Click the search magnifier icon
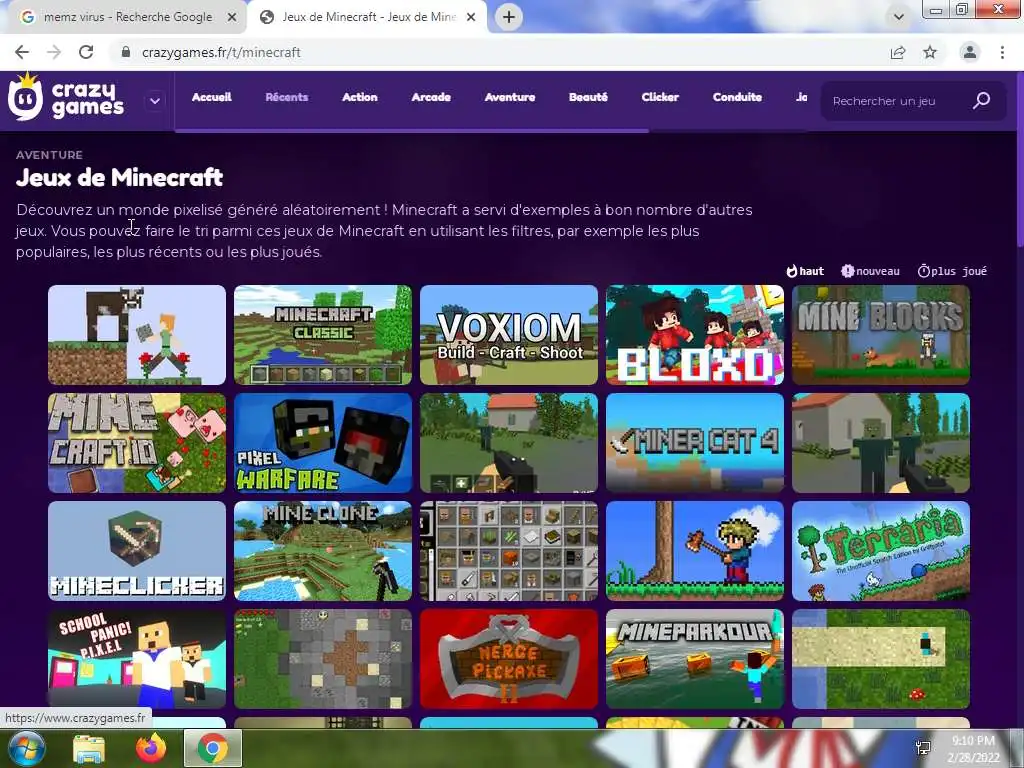The height and width of the screenshot is (768, 1024). click(x=982, y=101)
